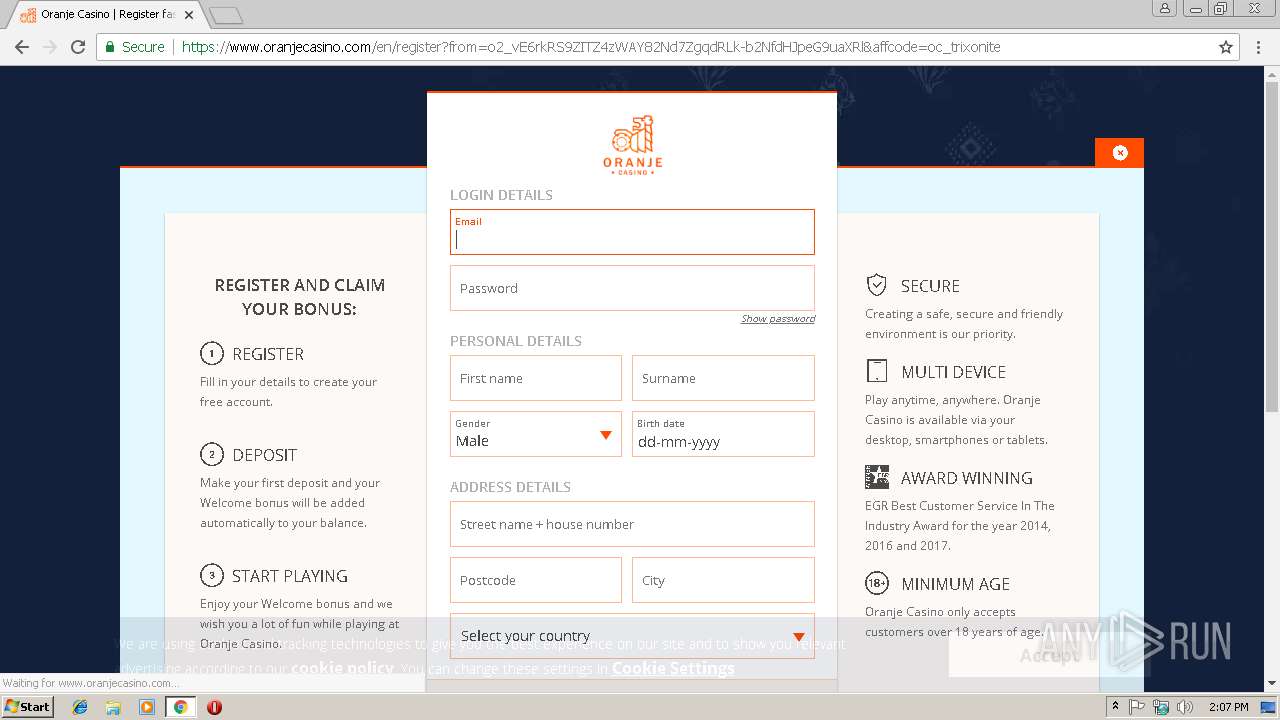
Task: Click the REGISTER AND CLAIM YOUR BONUS heading
Action: coord(299,297)
